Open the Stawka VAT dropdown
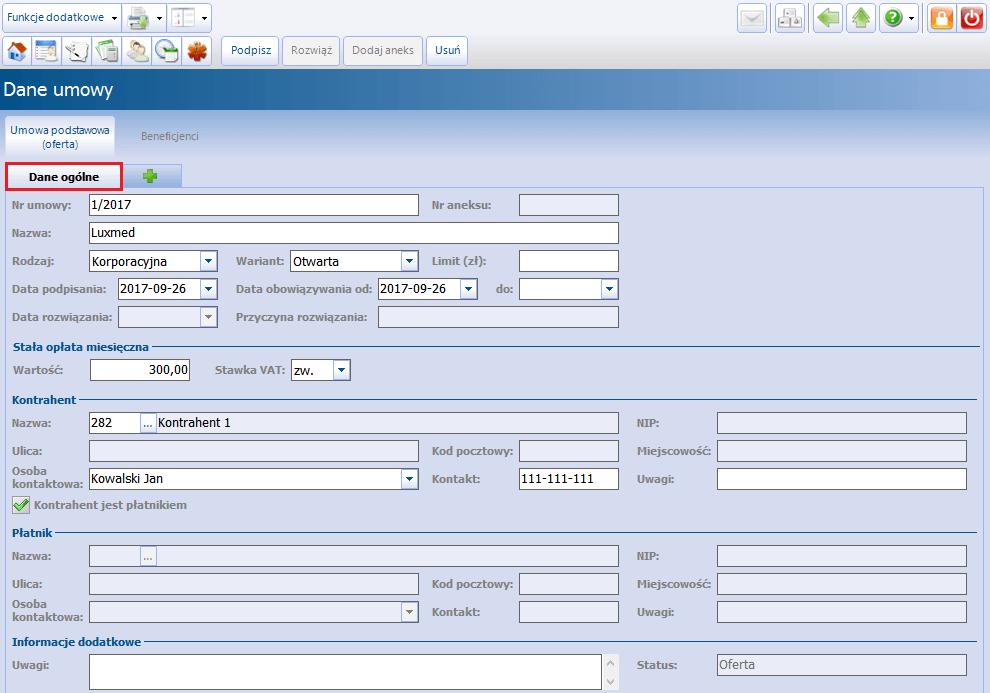This screenshot has height=693, width=990. tap(341, 370)
